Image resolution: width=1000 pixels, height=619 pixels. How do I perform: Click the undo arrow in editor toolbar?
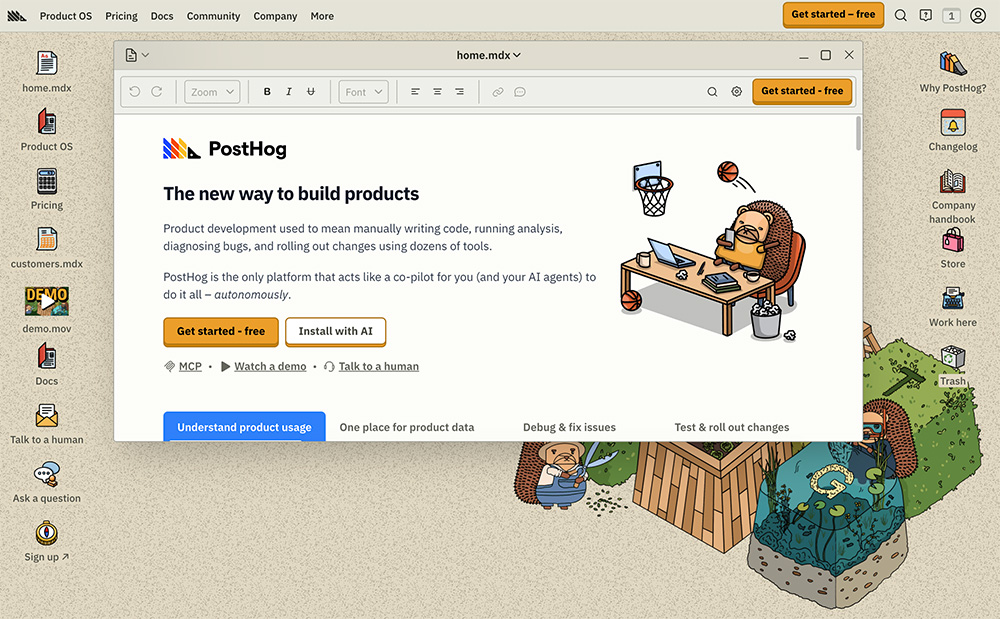click(135, 92)
